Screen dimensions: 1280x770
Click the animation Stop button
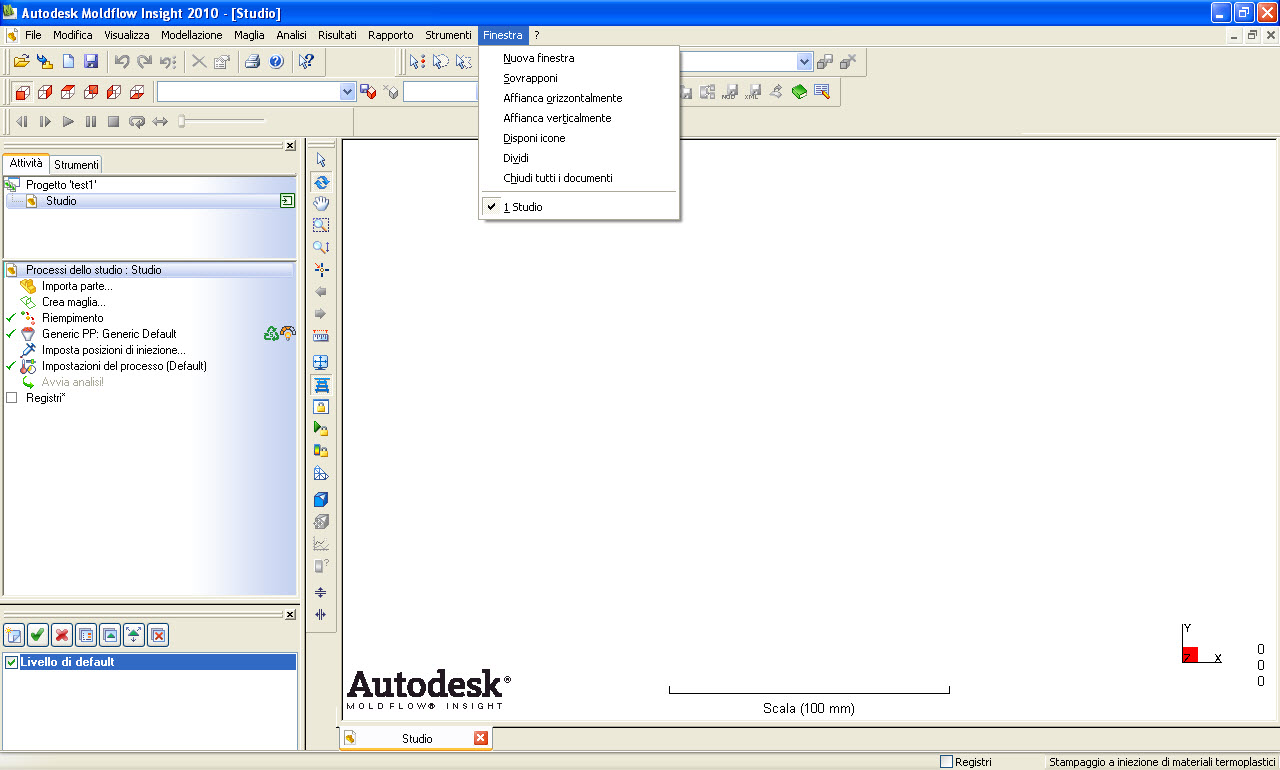click(x=114, y=121)
